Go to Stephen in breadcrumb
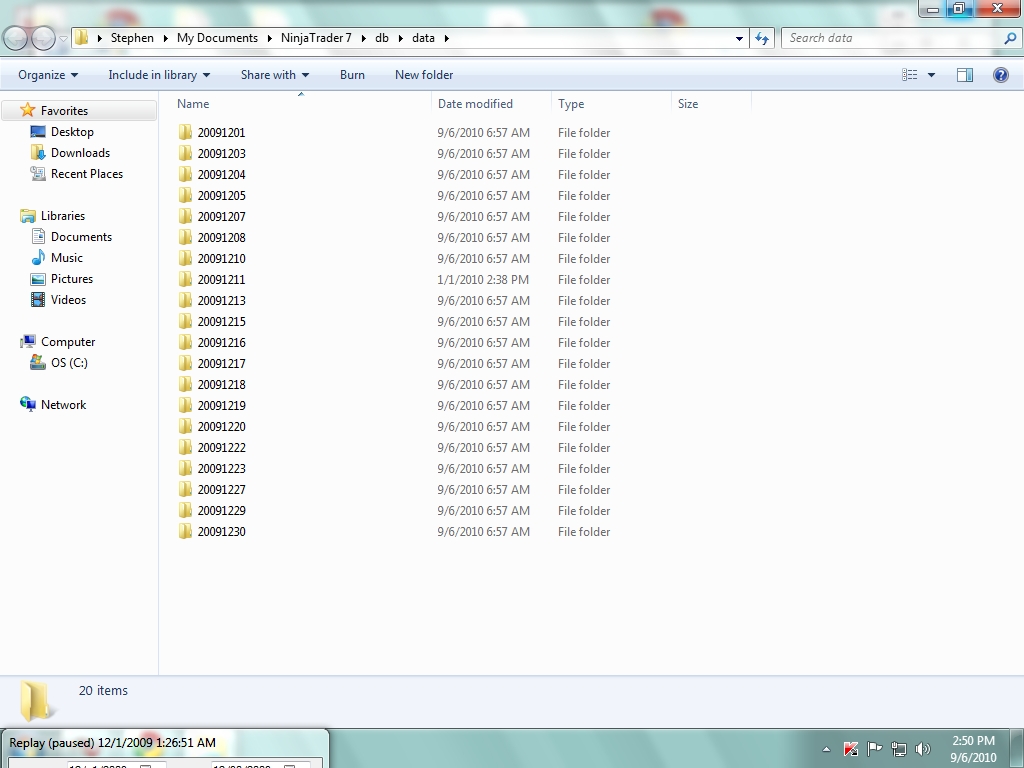This screenshot has width=1024, height=768. tap(133, 38)
